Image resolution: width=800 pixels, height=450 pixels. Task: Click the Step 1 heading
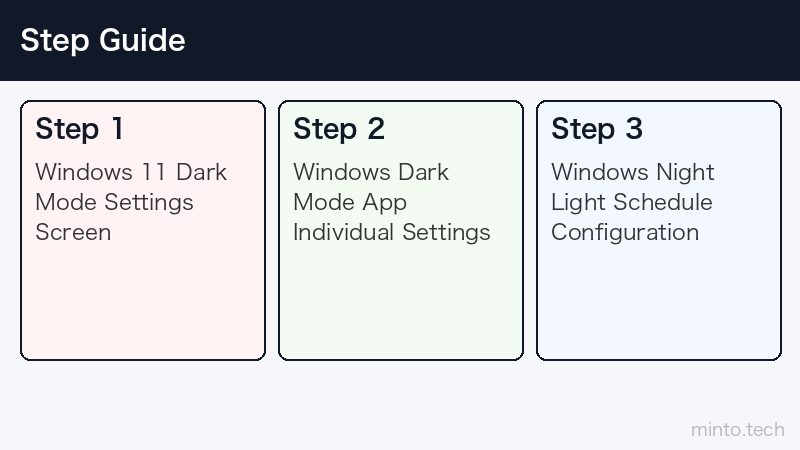pos(79,129)
